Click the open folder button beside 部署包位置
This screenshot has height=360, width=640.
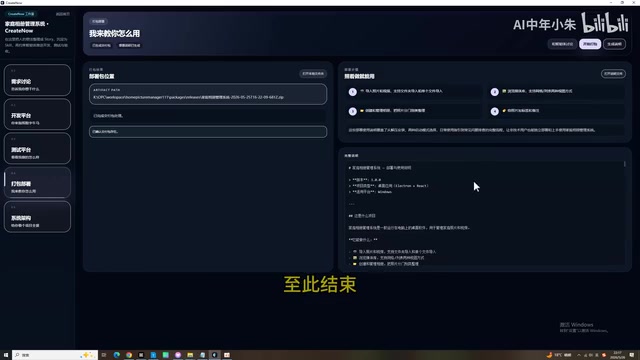[313, 74]
